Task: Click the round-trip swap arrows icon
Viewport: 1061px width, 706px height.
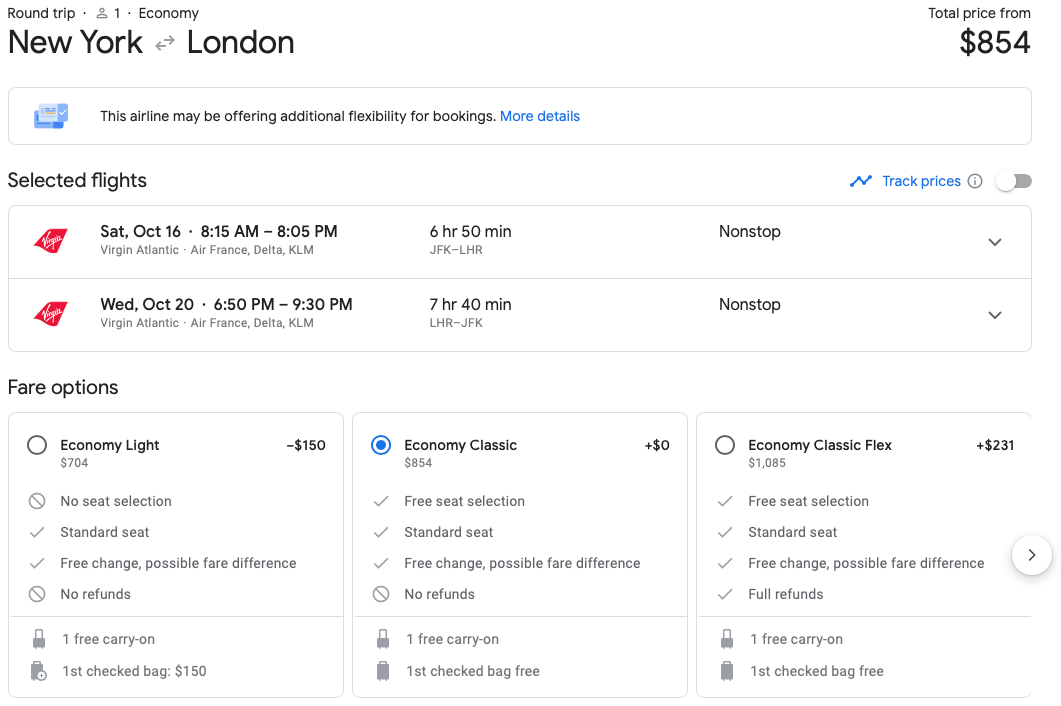Action: pos(164,44)
